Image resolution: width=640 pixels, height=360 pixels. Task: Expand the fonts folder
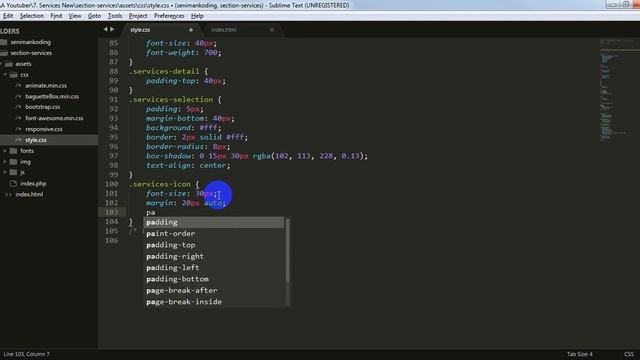(5, 151)
